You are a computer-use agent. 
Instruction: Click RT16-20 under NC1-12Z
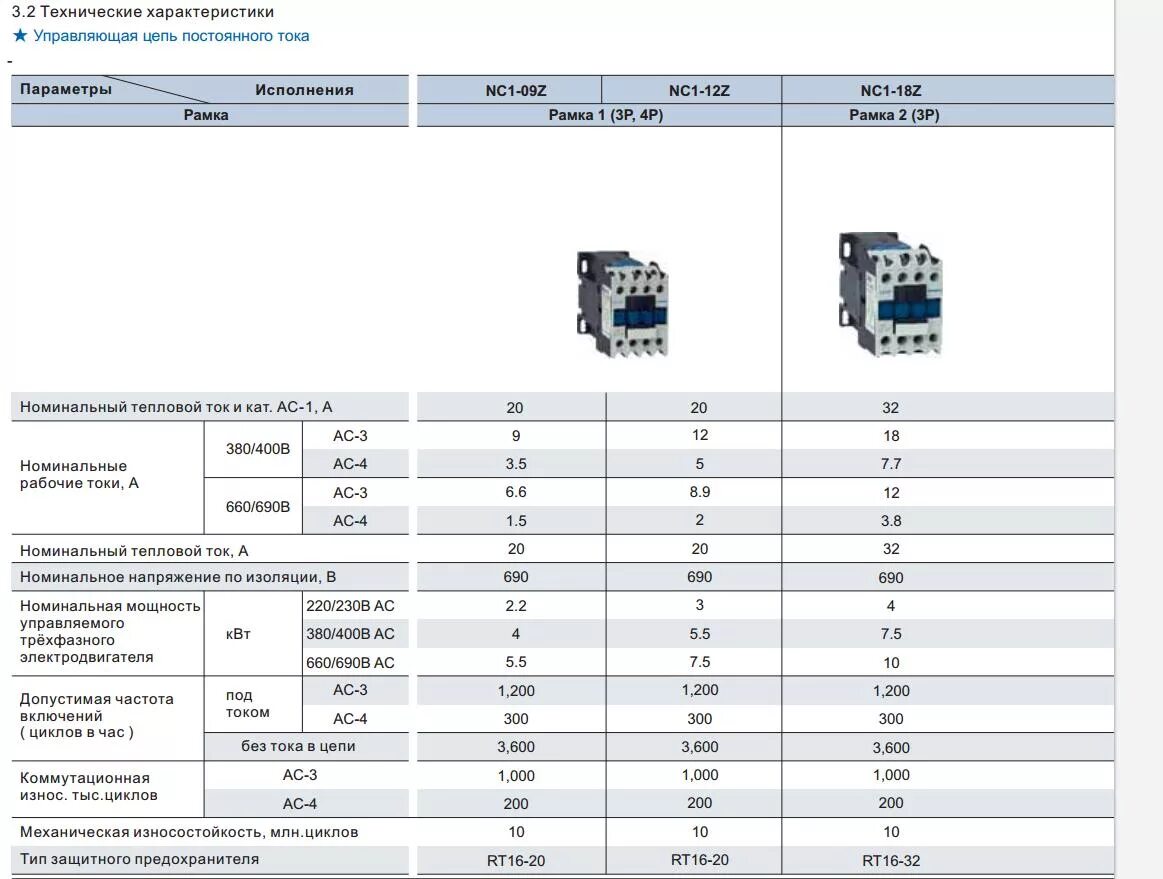(699, 860)
